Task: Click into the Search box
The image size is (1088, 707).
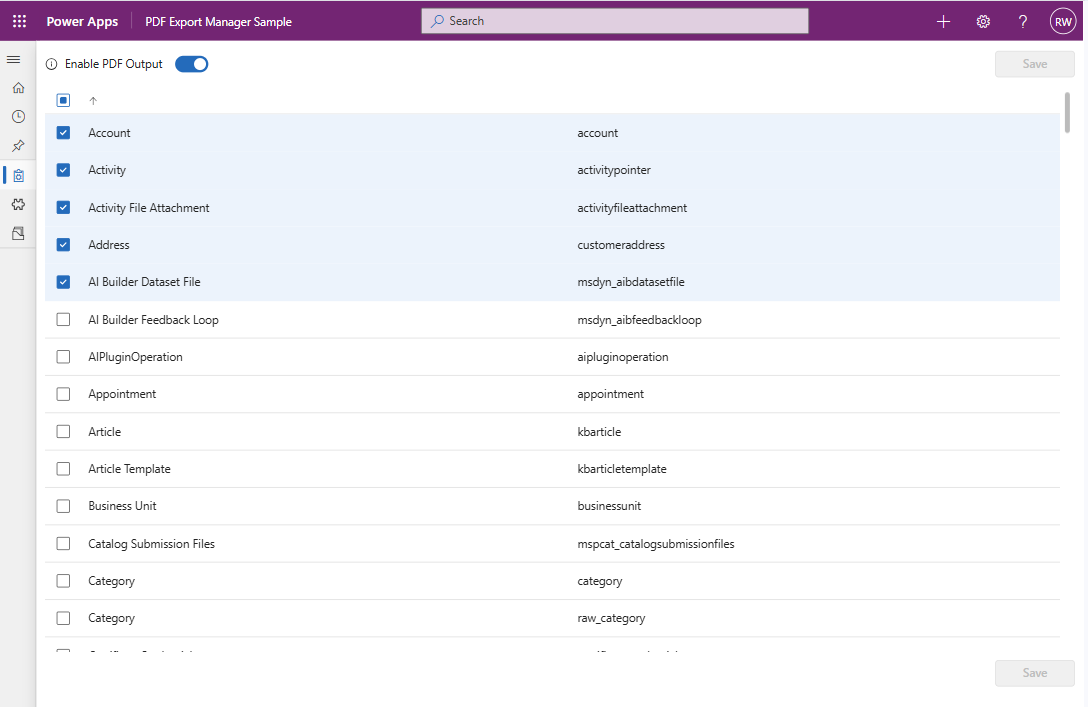Action: point(615,21)
